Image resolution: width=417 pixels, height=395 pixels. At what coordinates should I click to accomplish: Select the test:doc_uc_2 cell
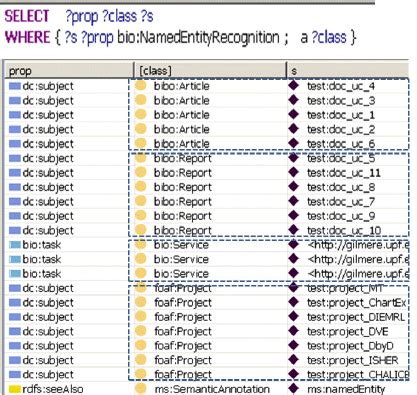[341, 129]
